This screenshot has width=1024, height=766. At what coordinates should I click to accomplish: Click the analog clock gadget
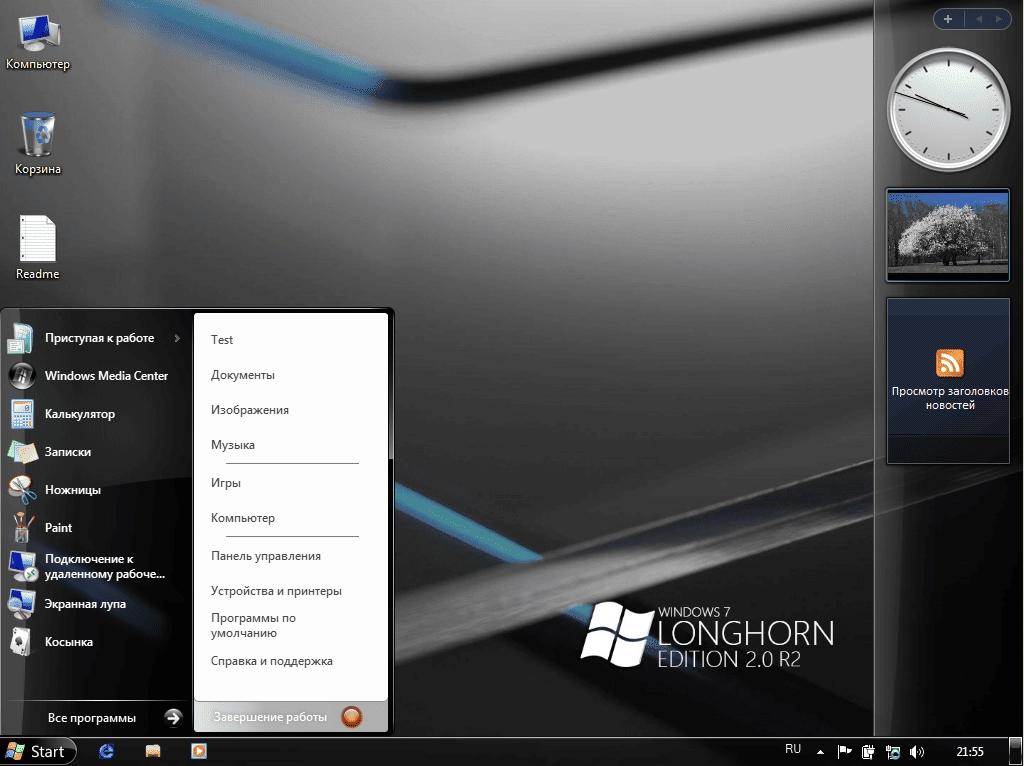pos(948,109)
